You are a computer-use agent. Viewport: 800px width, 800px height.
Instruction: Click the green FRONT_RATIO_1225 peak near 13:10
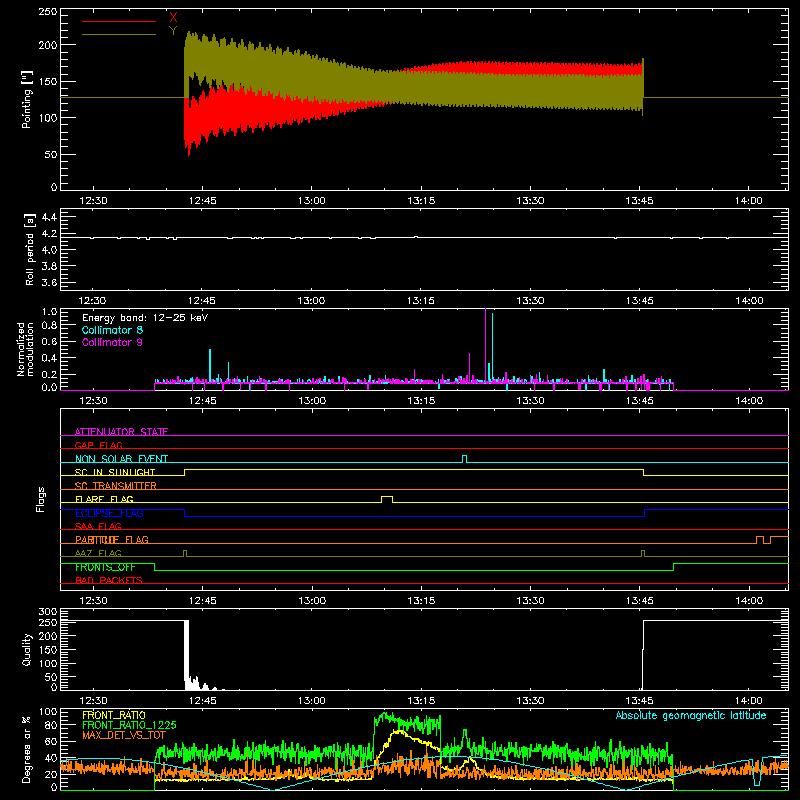point(385,714)
